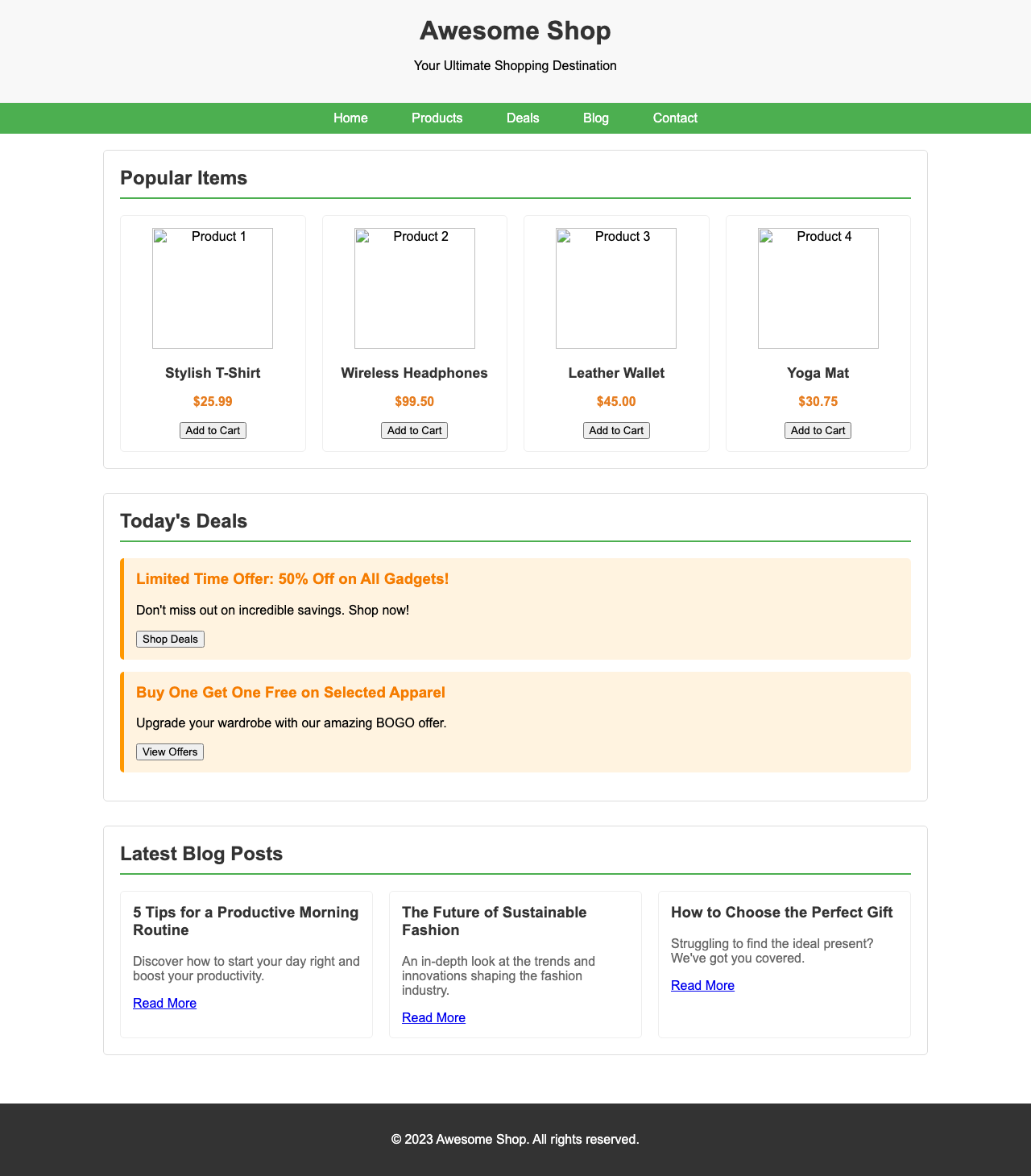Viewport: 1031px width, 1176px height.
Task: Select the Deals menu item
Action: point(523,118)
